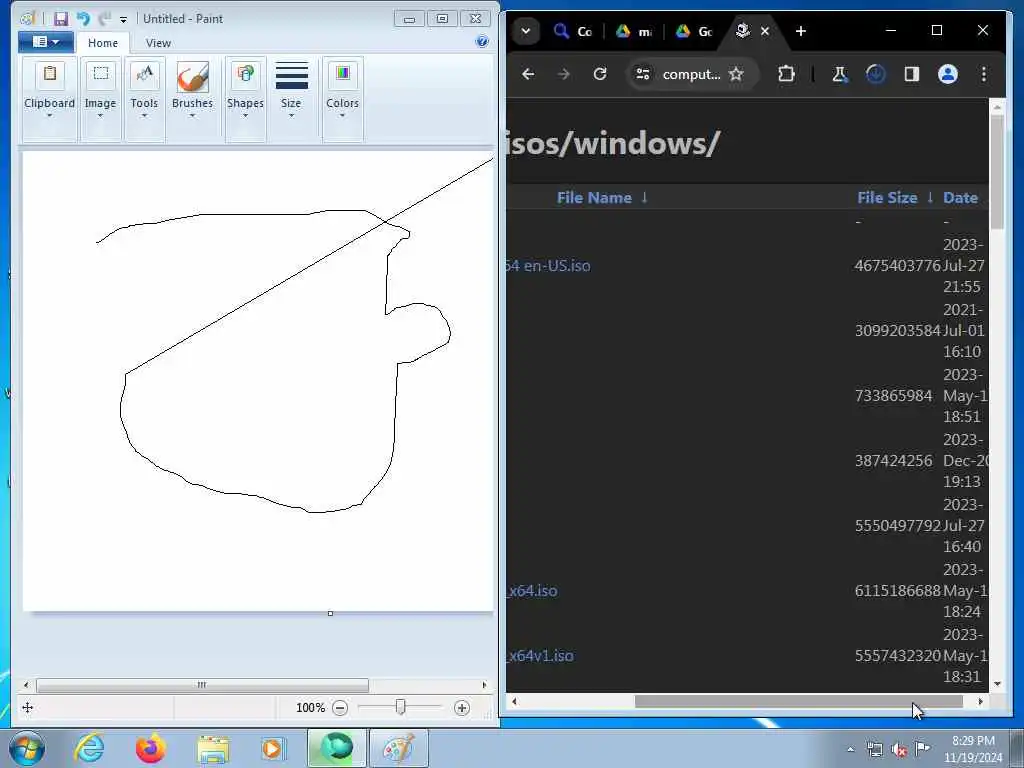Click file size value 733865984
The width and height of the screenshot is (1024, 768).
(x=893, y=396)
